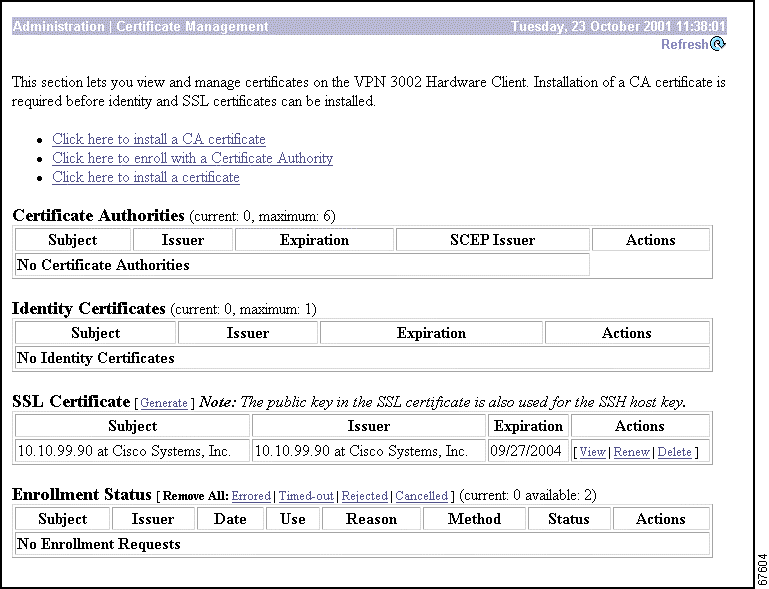Viewport: 769px width, 589px height.
Task: Open the enroll with a Certificate Authority link
Action: (192, 159)
